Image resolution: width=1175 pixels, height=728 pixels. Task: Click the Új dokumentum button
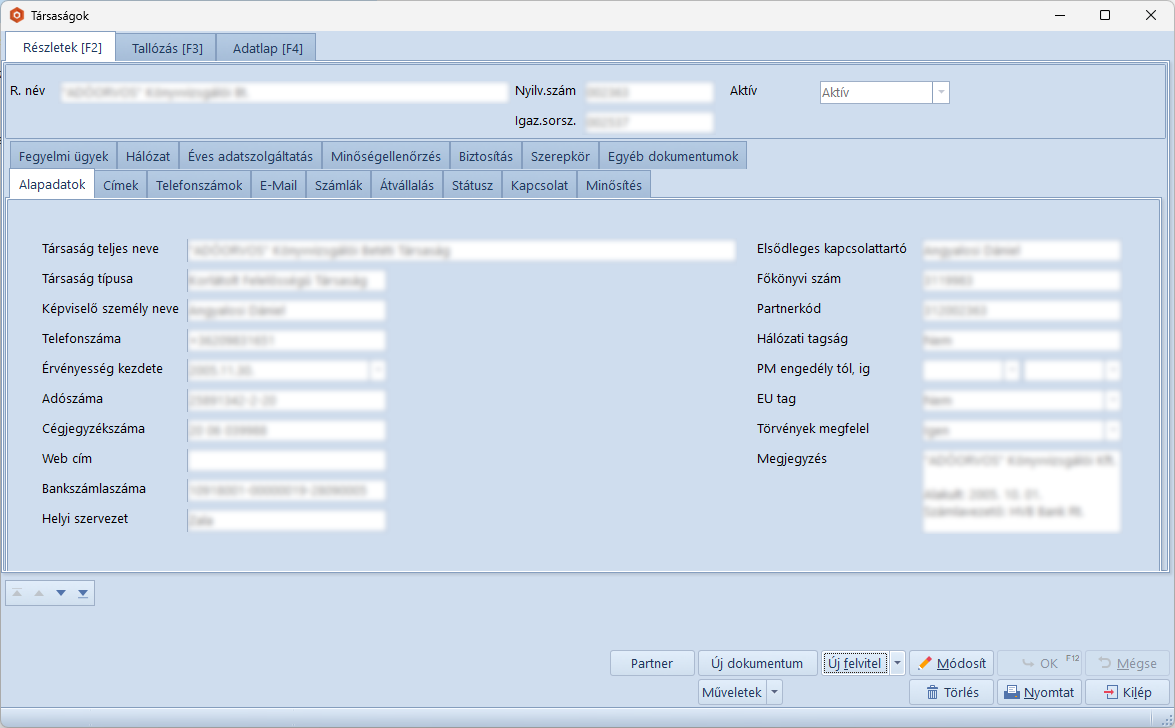(x=756, y=663)
